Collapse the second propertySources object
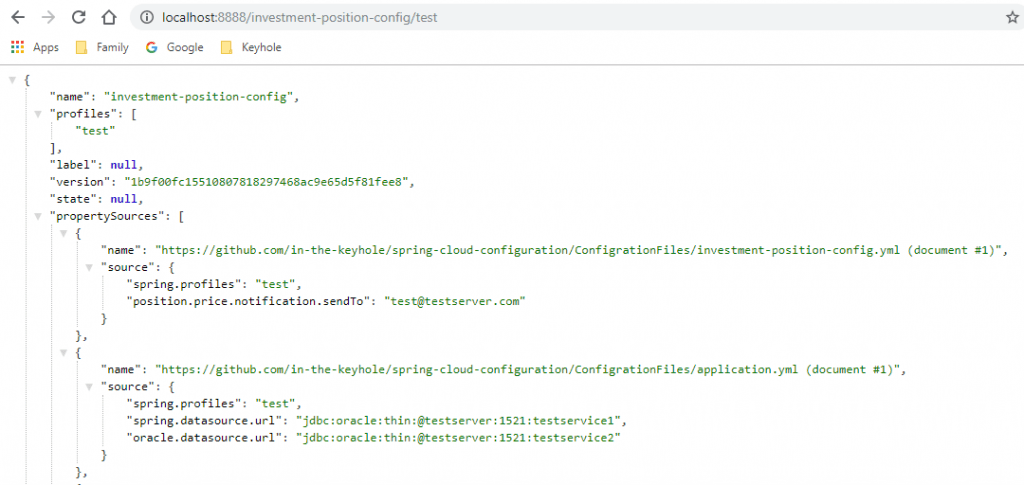The image size is (1024, 485). coord(63,352)
